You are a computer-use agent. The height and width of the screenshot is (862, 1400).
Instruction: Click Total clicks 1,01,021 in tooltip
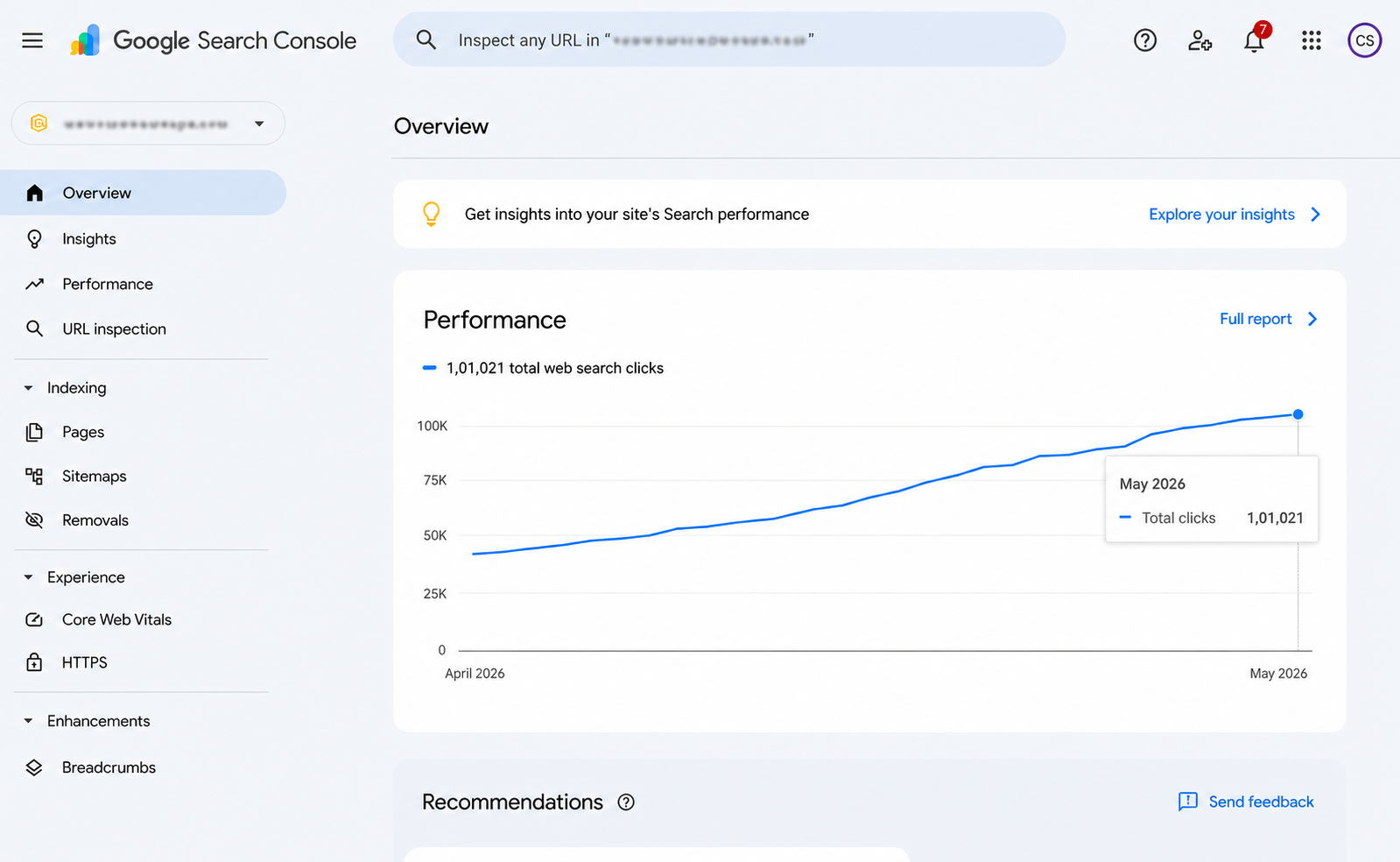click(1212, 519)
